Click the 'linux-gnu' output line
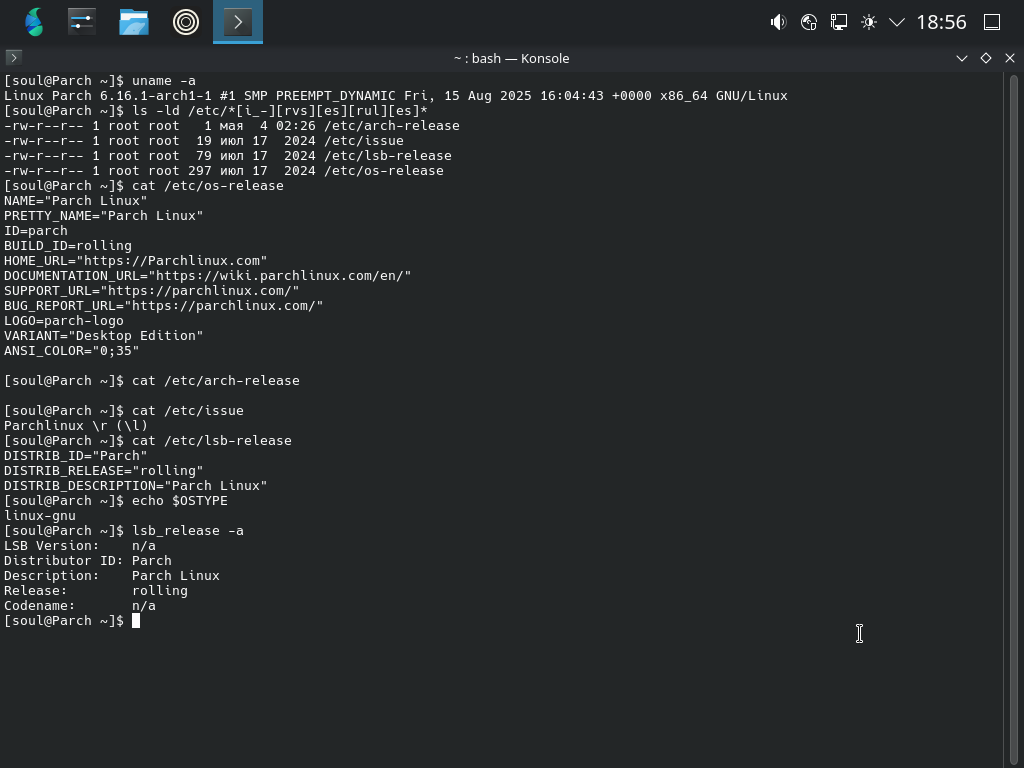Screen dimensions: 1024x768 click(40, 517)
